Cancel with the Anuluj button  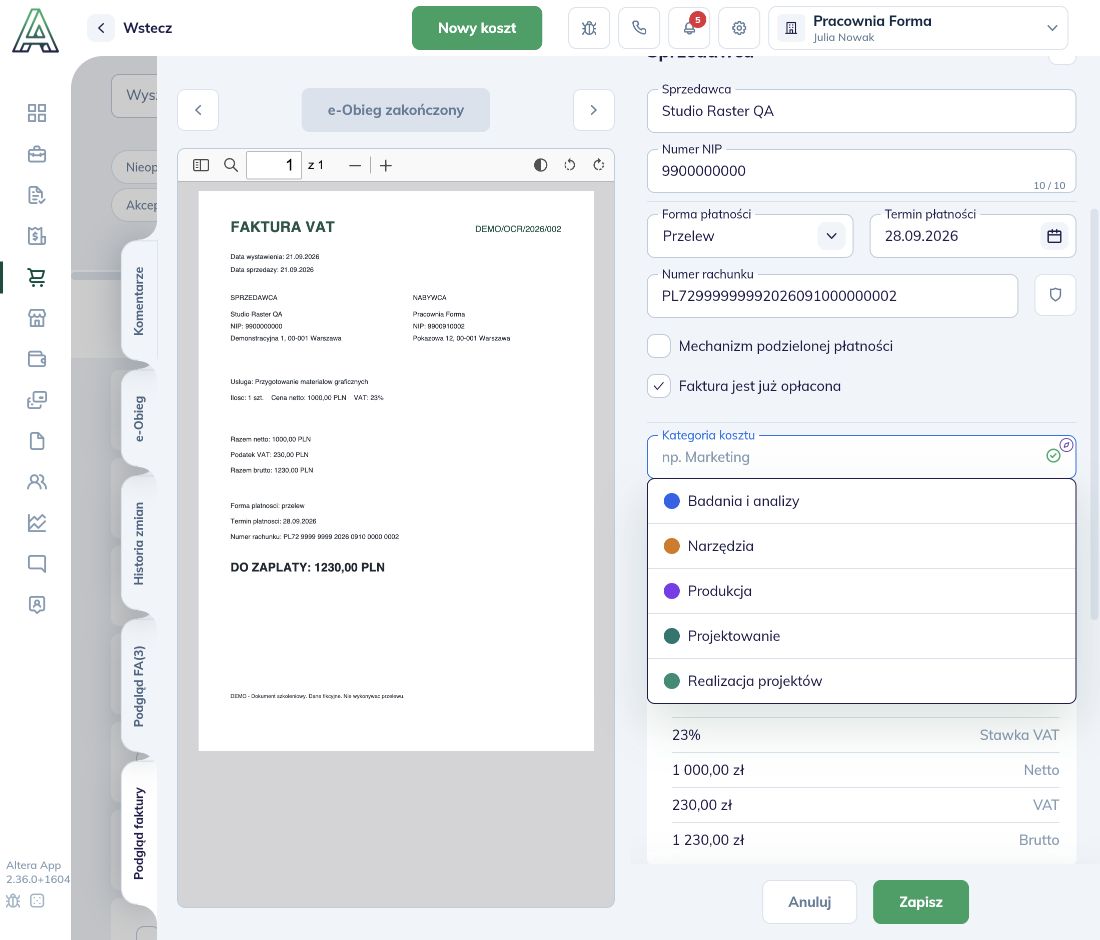810,902
